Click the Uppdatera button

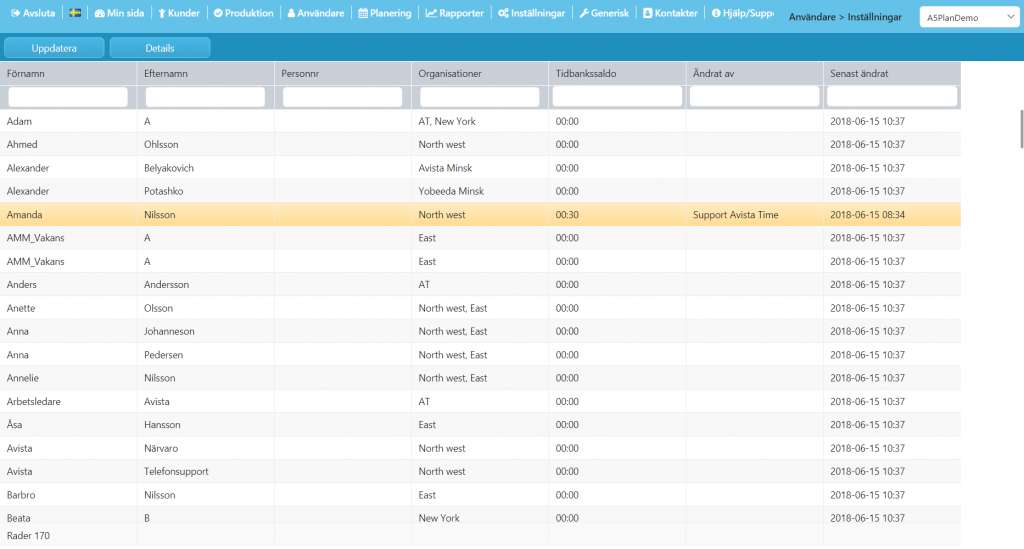(x=54, y=48)
